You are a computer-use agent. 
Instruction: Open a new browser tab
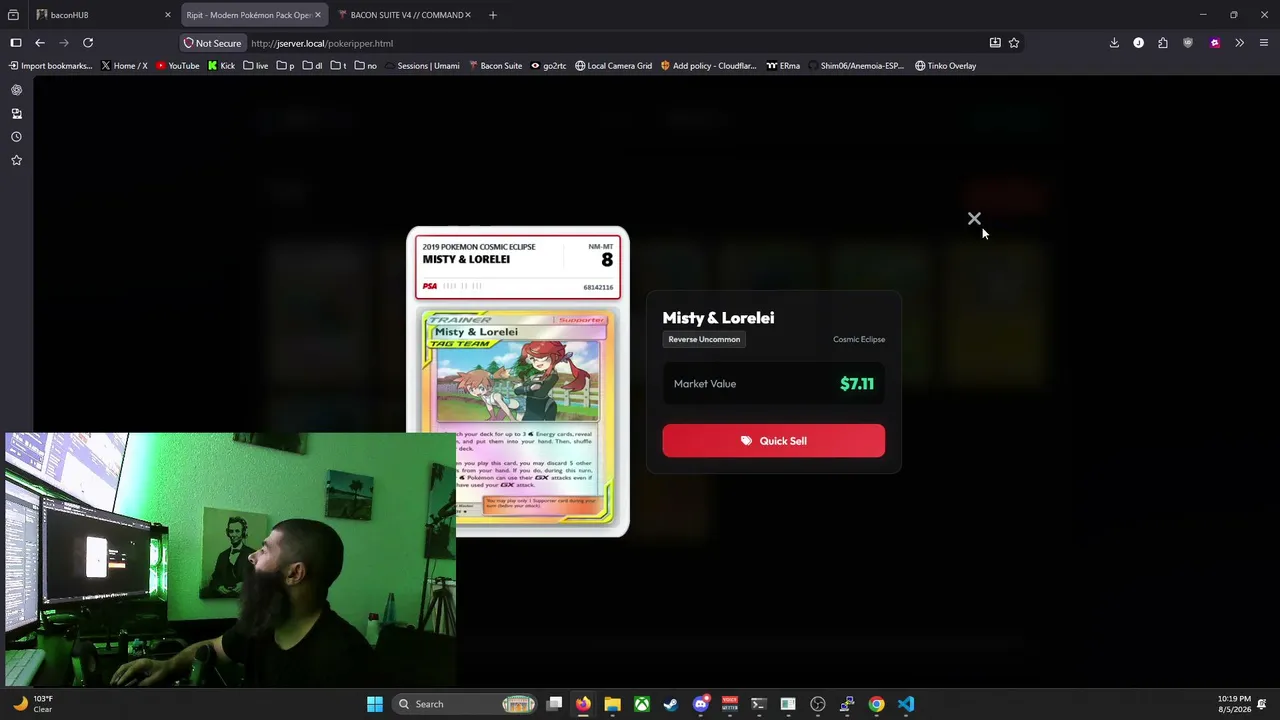[492, 15]
